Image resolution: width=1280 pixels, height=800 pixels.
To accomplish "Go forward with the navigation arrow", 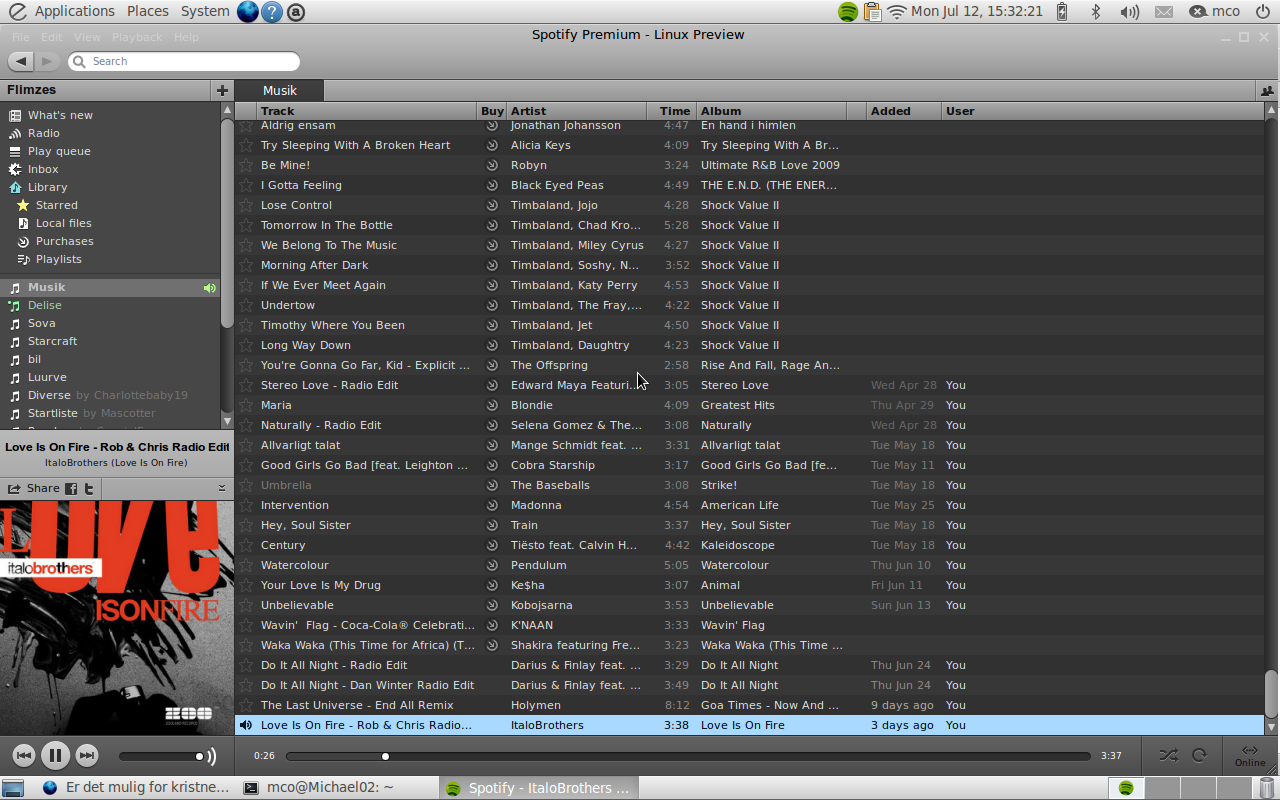I will click(47, 62).
